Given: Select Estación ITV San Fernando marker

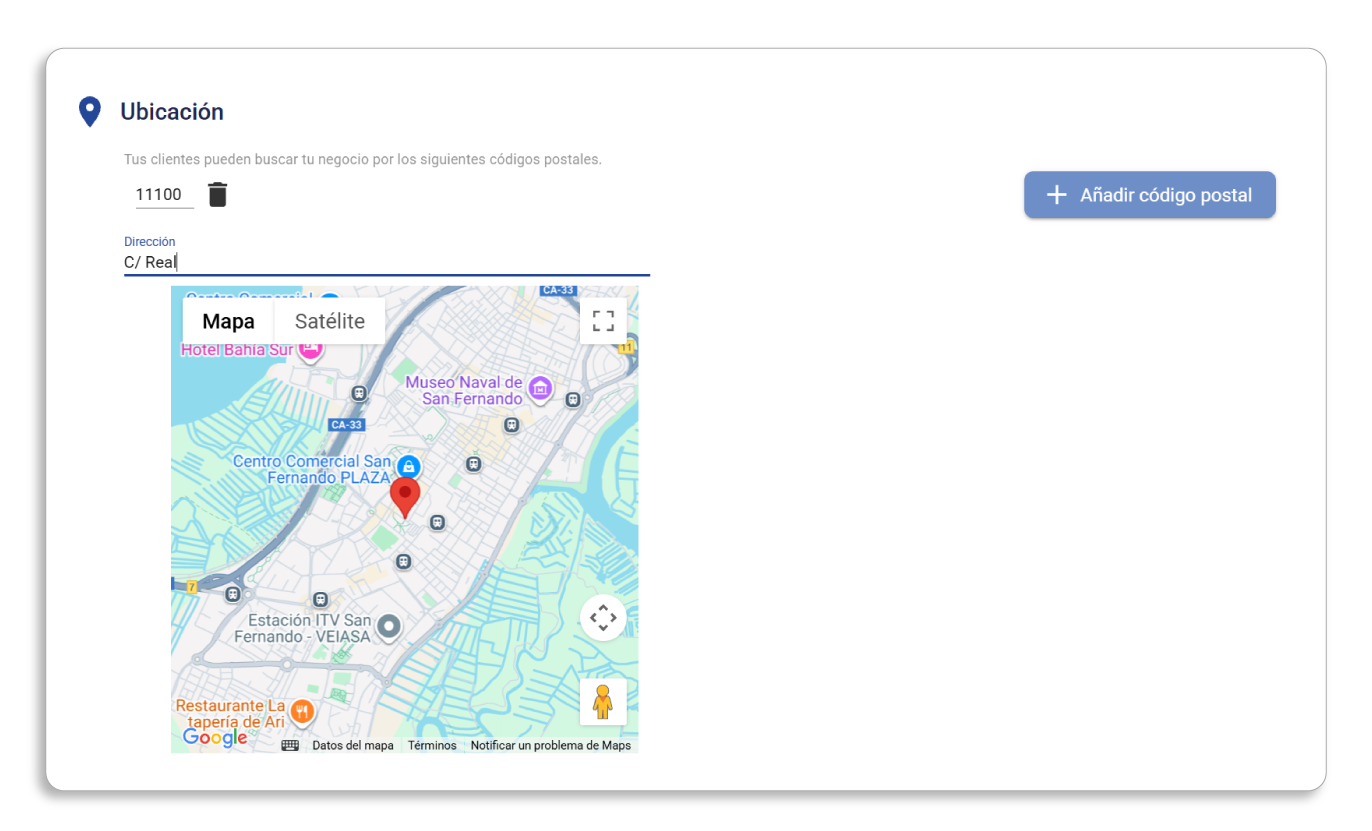Looking at the screenshot, I should pyautogui.click(x=388, y=627).
